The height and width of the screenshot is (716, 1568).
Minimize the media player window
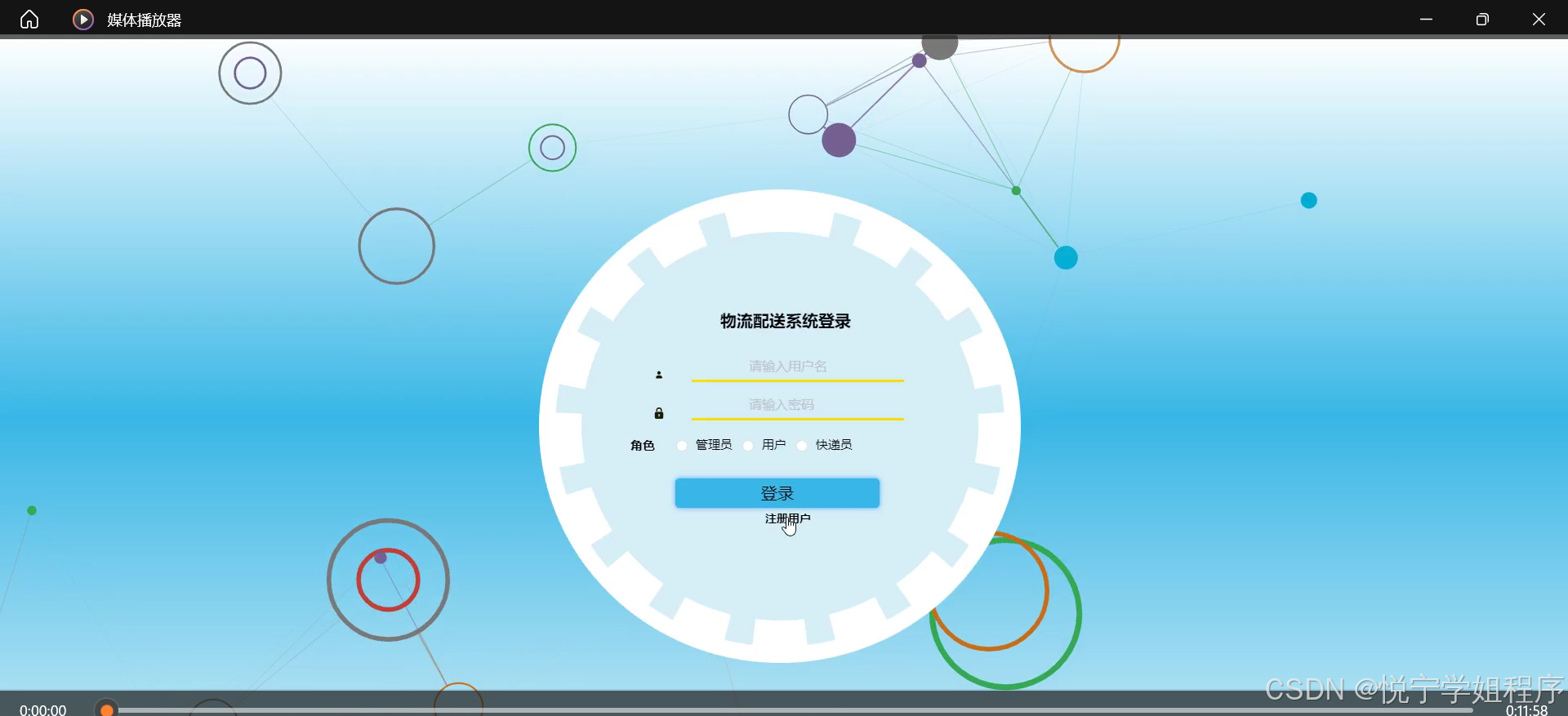[x=1426, y=19]
